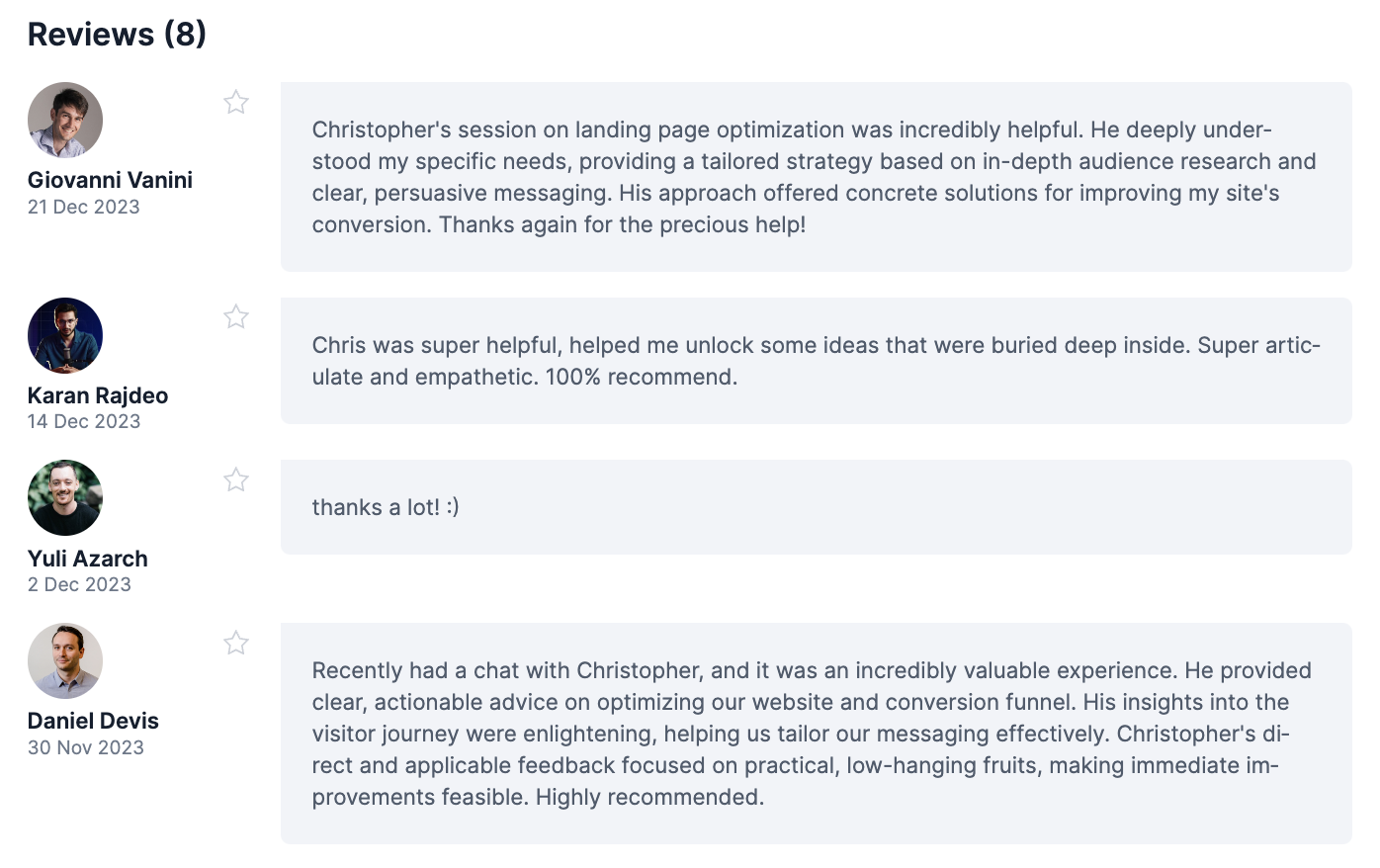The height and width of the screenshot is (868, 1380).
Task: Select the 21 Dec 2023 review date
Action: [84, 207]
